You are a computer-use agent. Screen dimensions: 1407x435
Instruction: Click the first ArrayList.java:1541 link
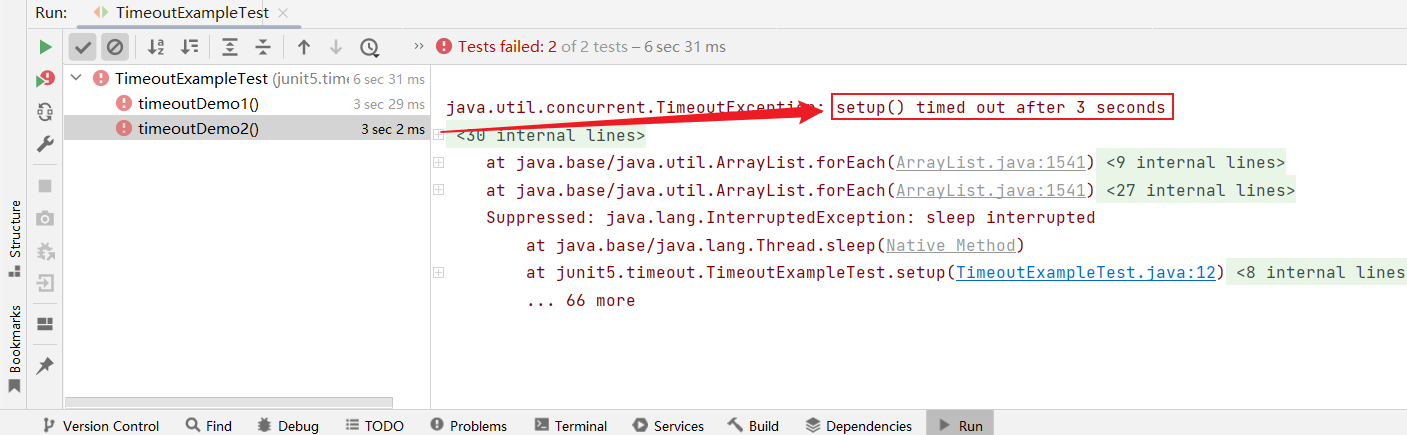pos(990,163)
